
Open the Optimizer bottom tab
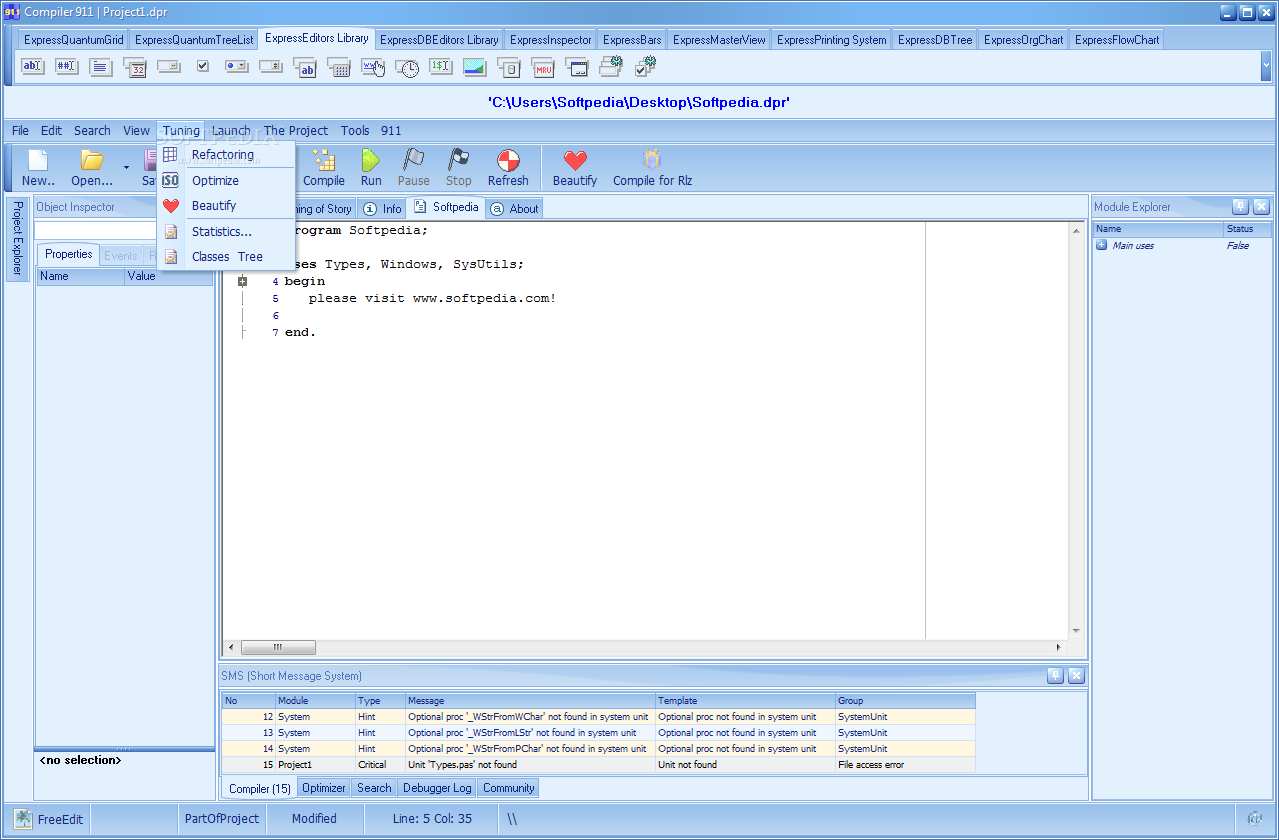pyautogui.click(x=324, y=788)
